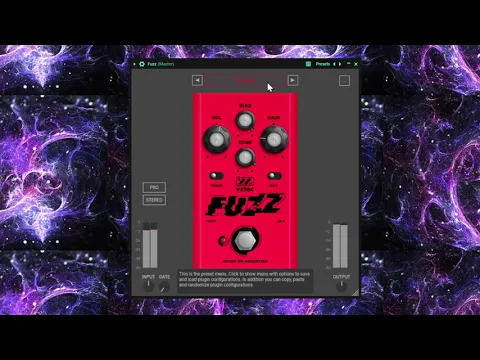Click the preset menu help tooltip text

(245, 279)
